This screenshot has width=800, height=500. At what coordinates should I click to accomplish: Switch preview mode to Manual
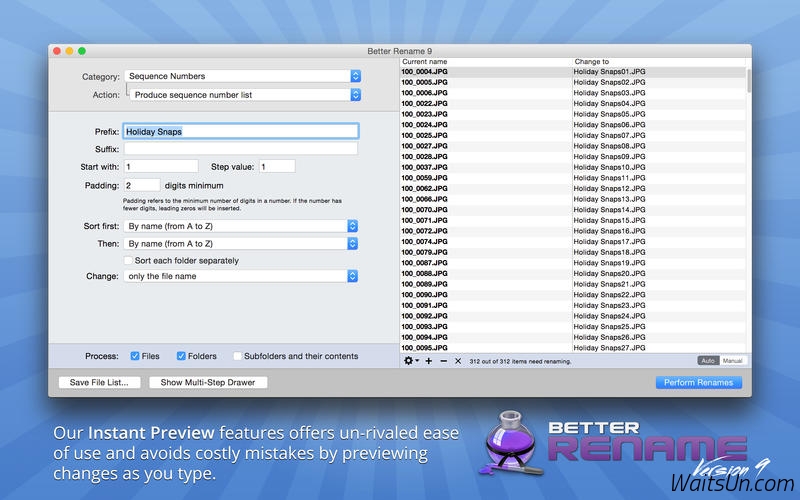click(x=733, y=361)
